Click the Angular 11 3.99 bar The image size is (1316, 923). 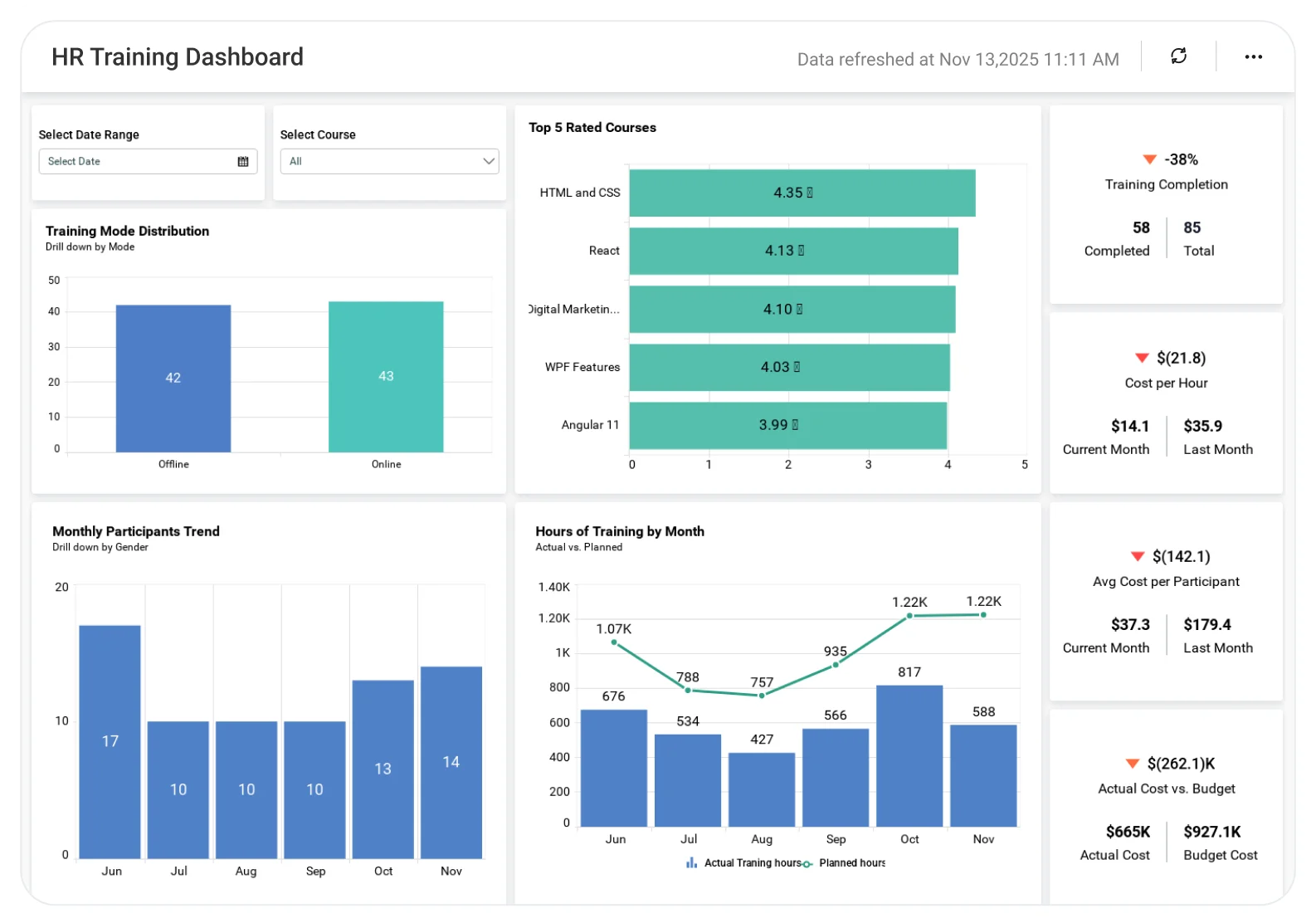(788, 425)
